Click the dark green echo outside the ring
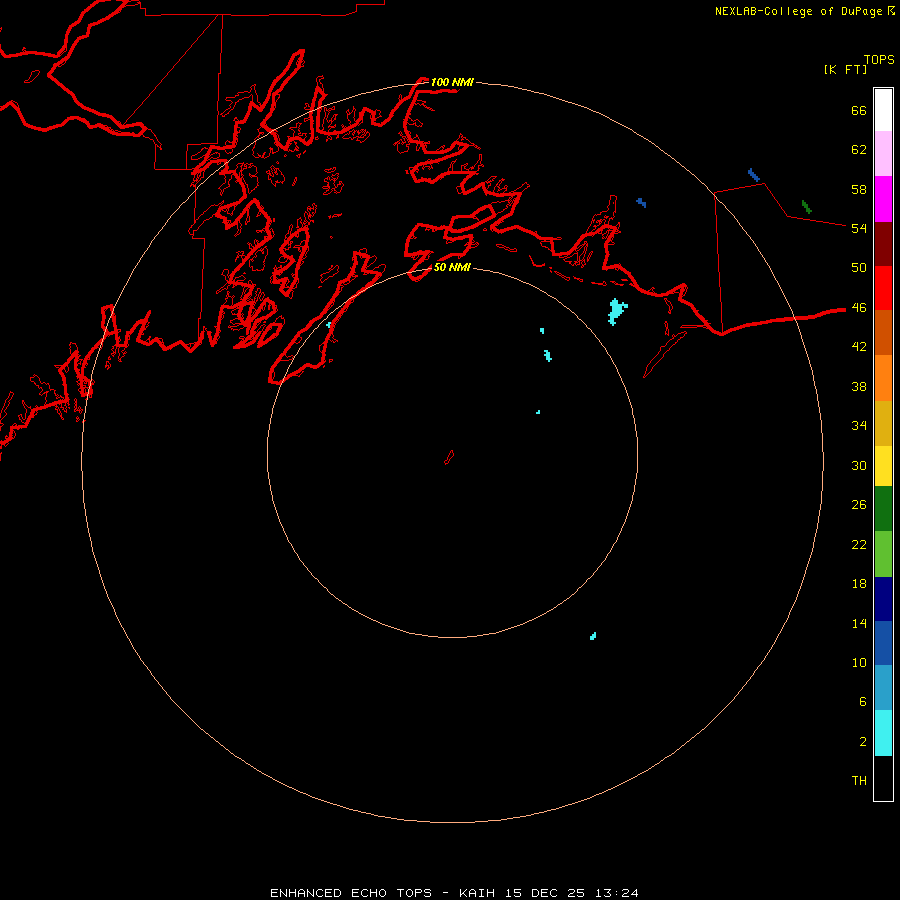 [806, 207]
